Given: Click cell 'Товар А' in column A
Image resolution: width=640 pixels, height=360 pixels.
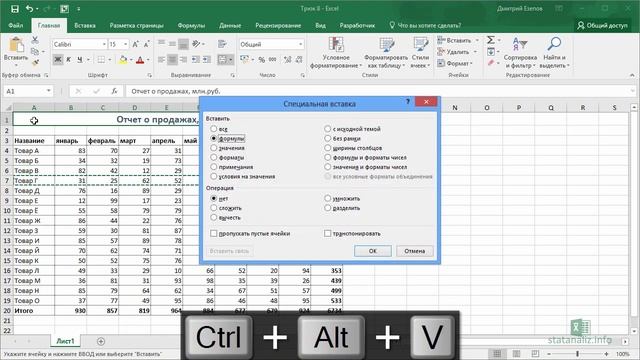Looking at the screenshot, I should pyautogui.click(x=34, y=151).
